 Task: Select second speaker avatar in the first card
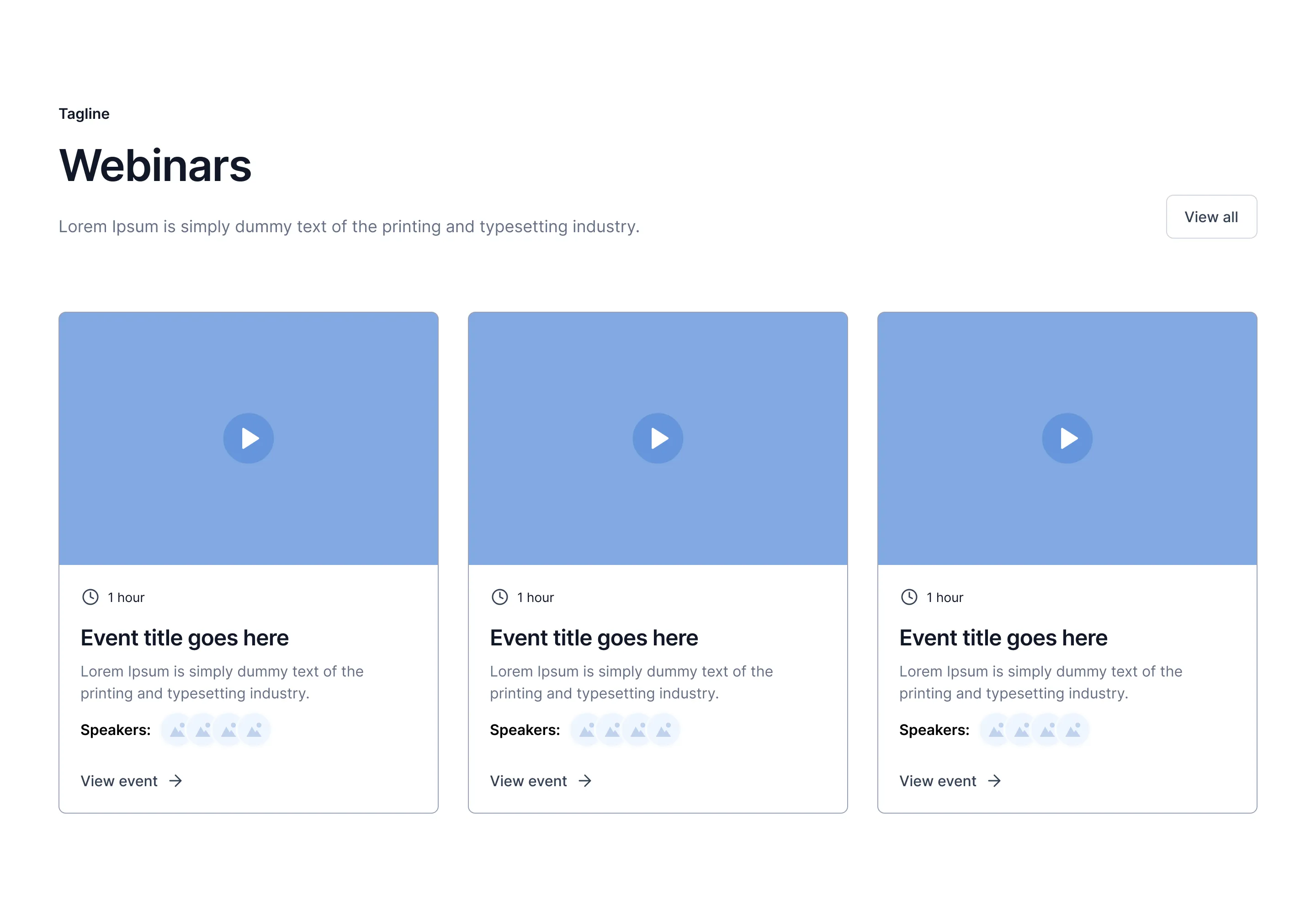pyautogui.click(x=203, y=730)
